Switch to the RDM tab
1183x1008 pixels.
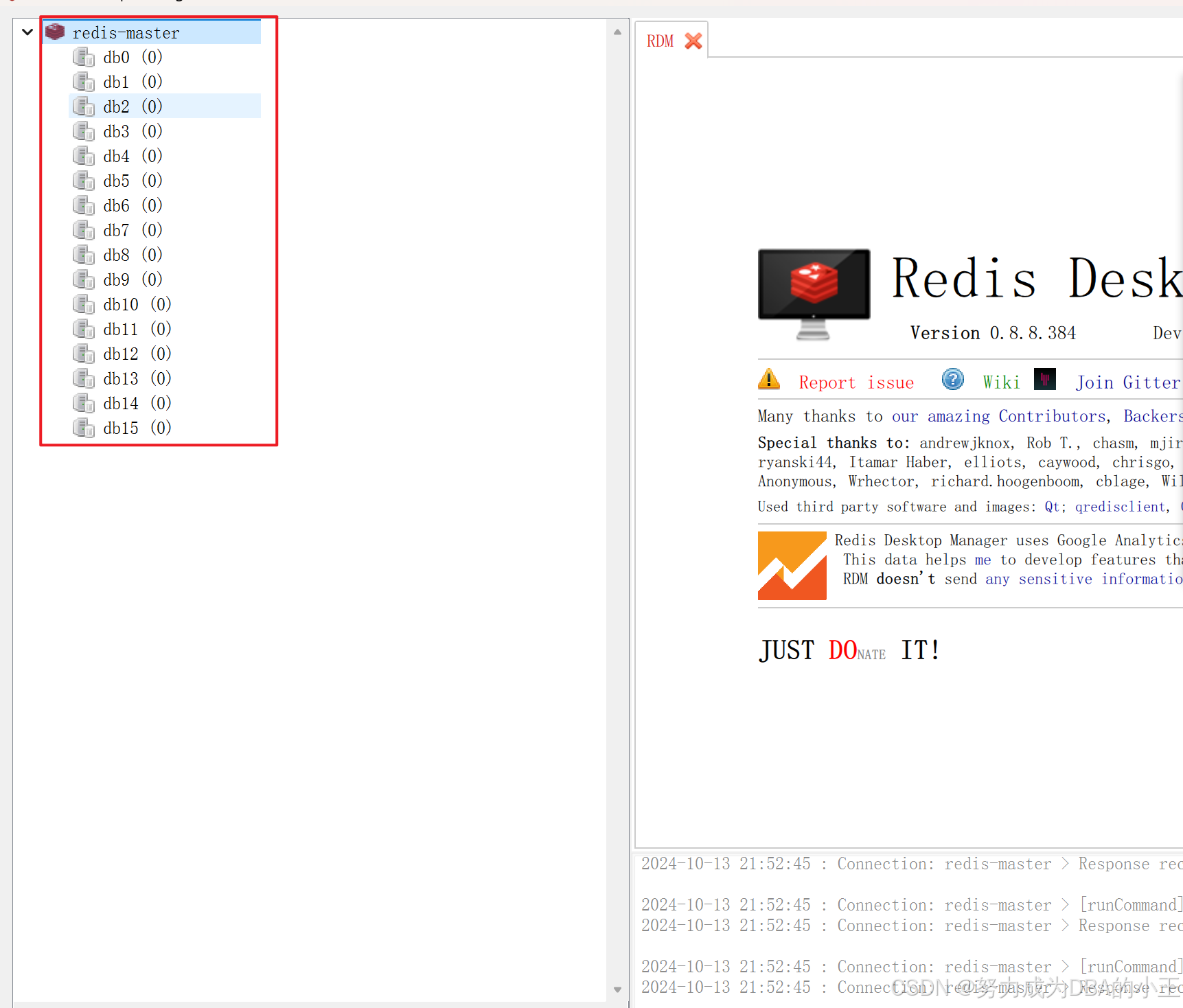[x=661, y=41]
